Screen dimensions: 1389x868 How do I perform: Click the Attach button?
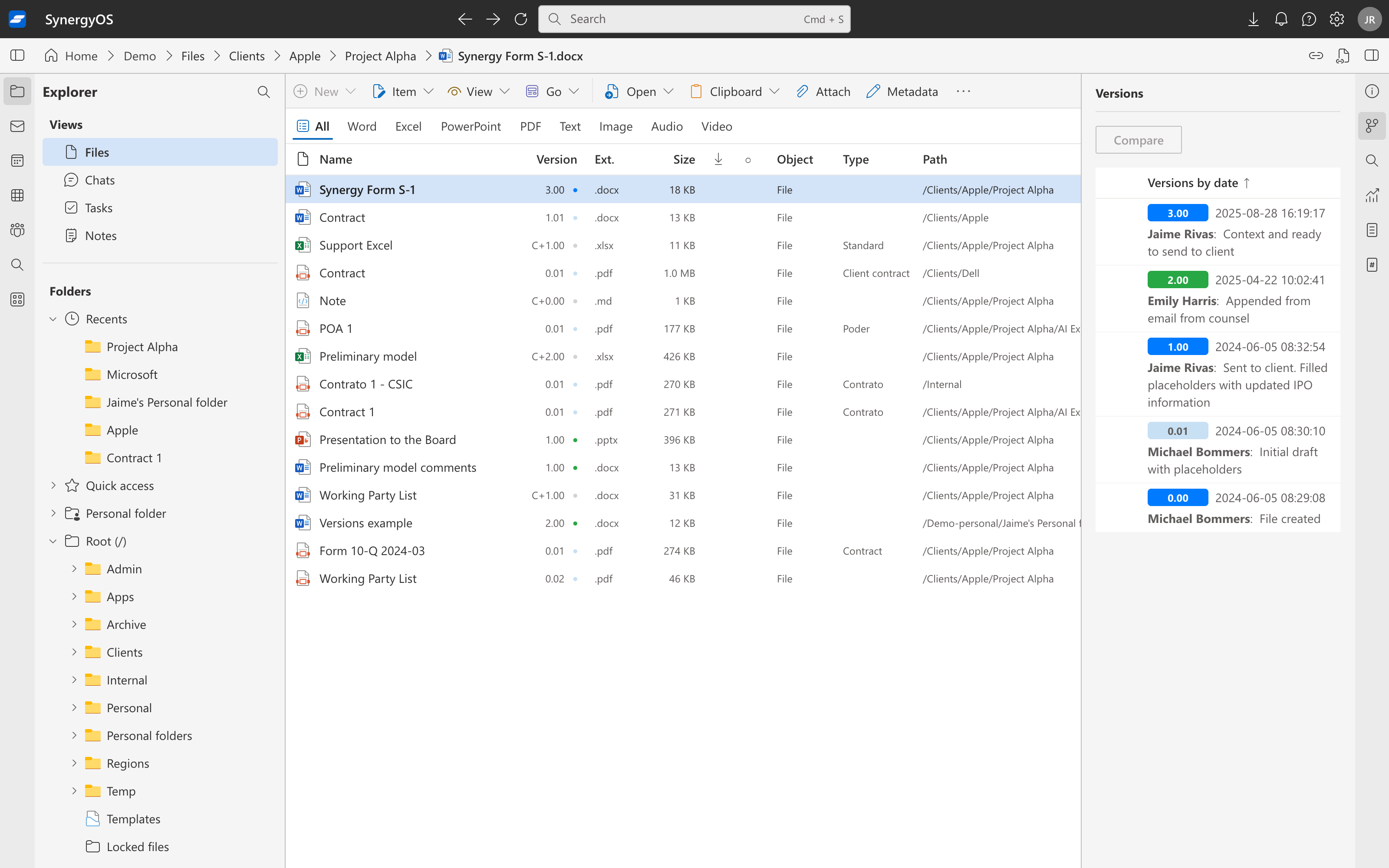click(x=823, y=91)
